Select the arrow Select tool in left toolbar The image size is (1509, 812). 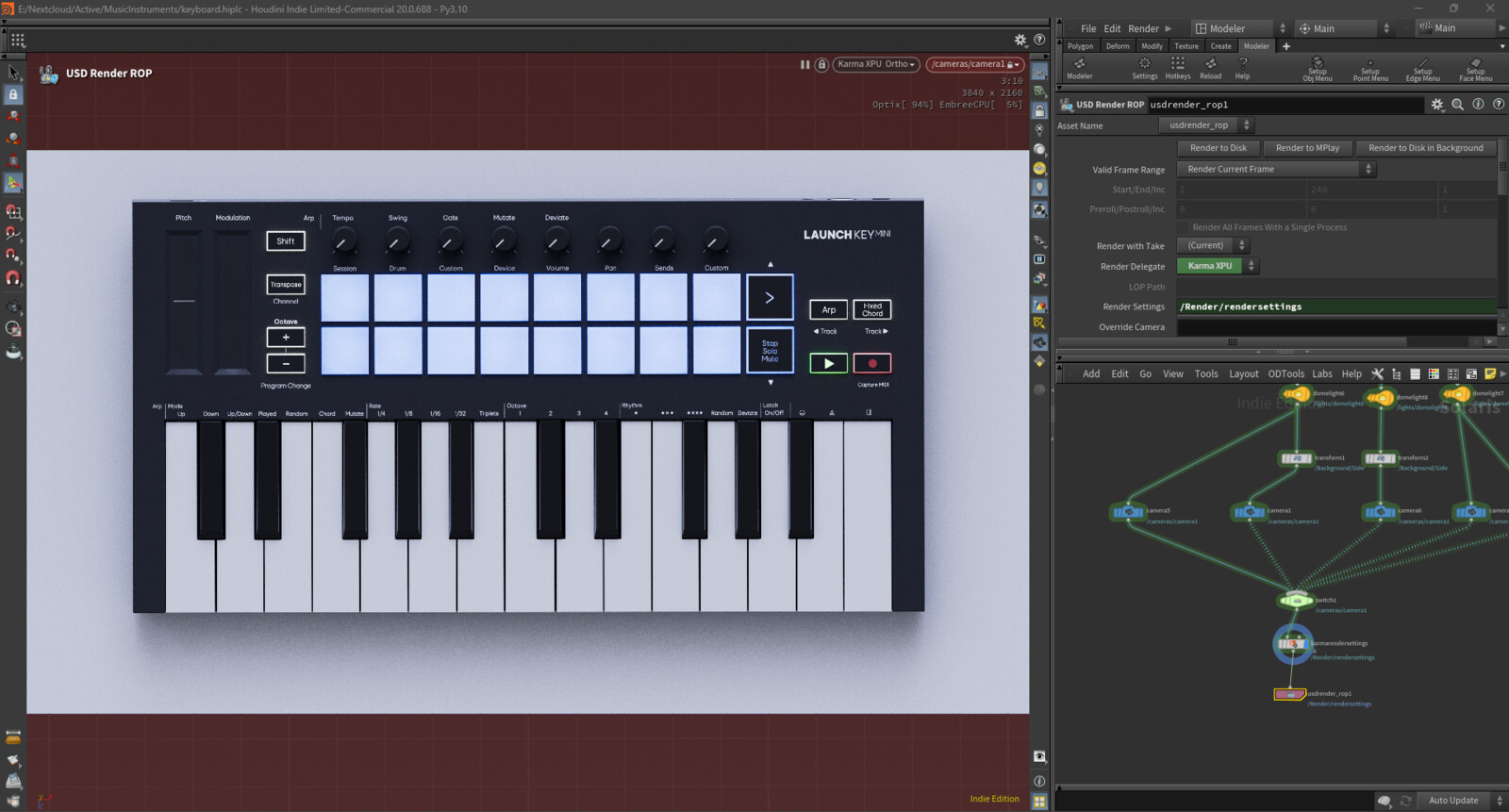click(13, 73)
